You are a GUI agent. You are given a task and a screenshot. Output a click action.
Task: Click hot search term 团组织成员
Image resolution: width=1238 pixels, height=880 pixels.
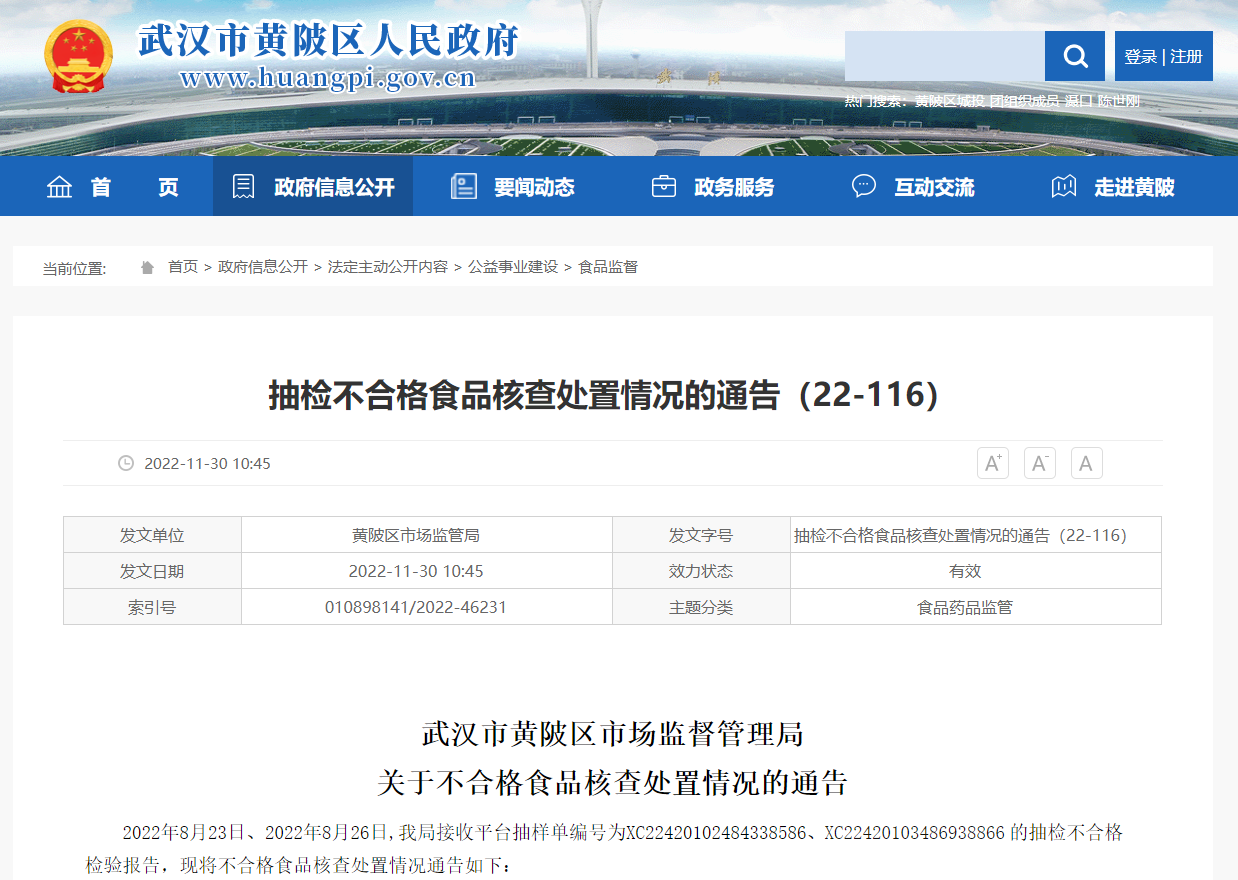pos(1025,101)
